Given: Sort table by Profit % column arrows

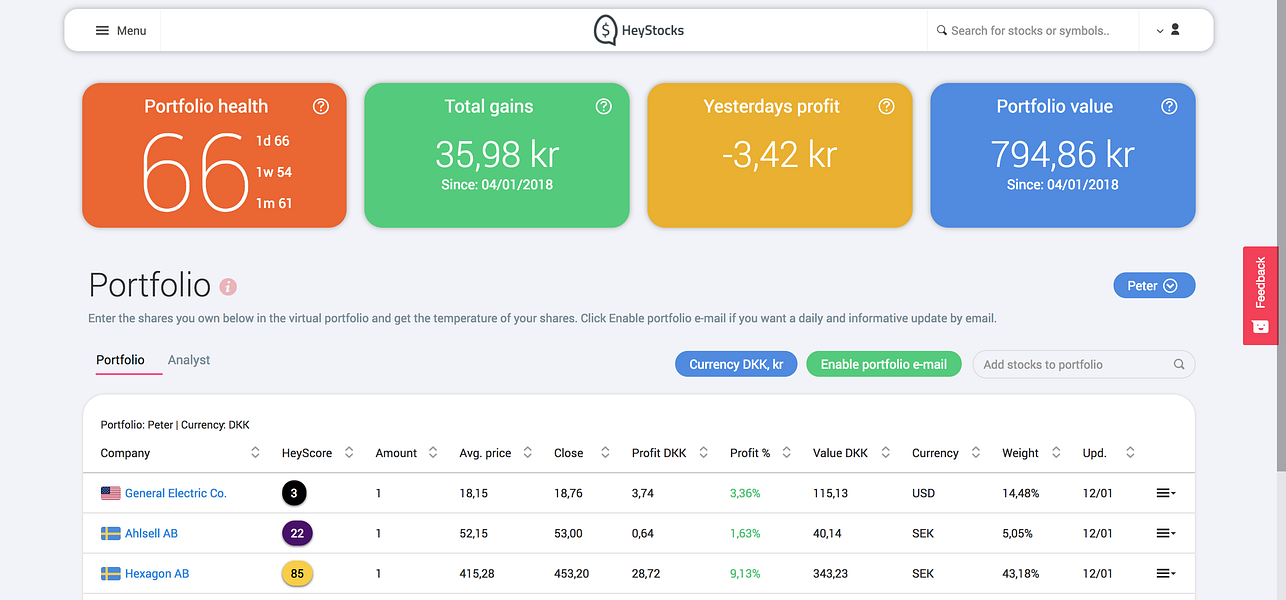Looking at the screenshot, I should point(786,453).
